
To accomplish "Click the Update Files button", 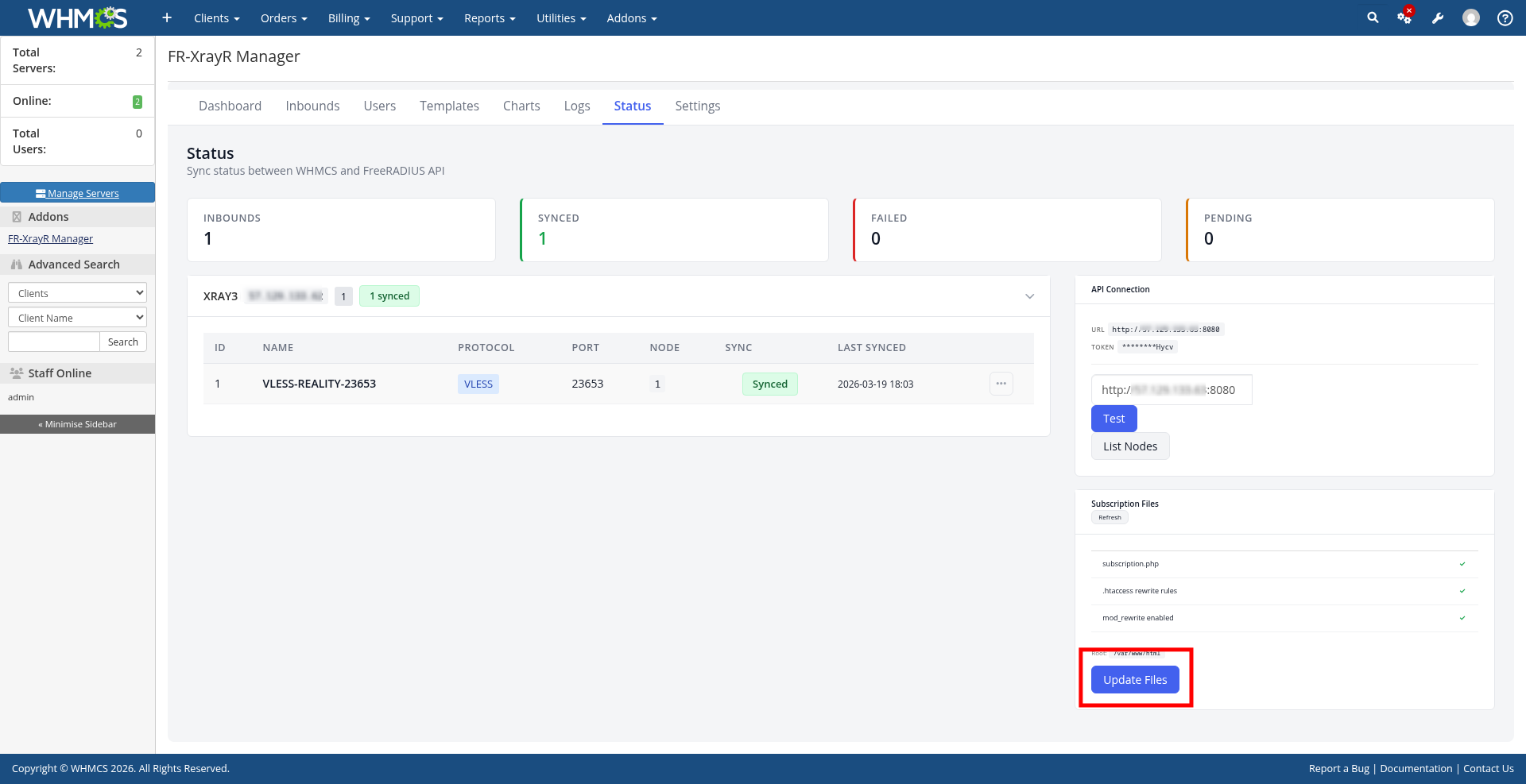I will 1134,680.
